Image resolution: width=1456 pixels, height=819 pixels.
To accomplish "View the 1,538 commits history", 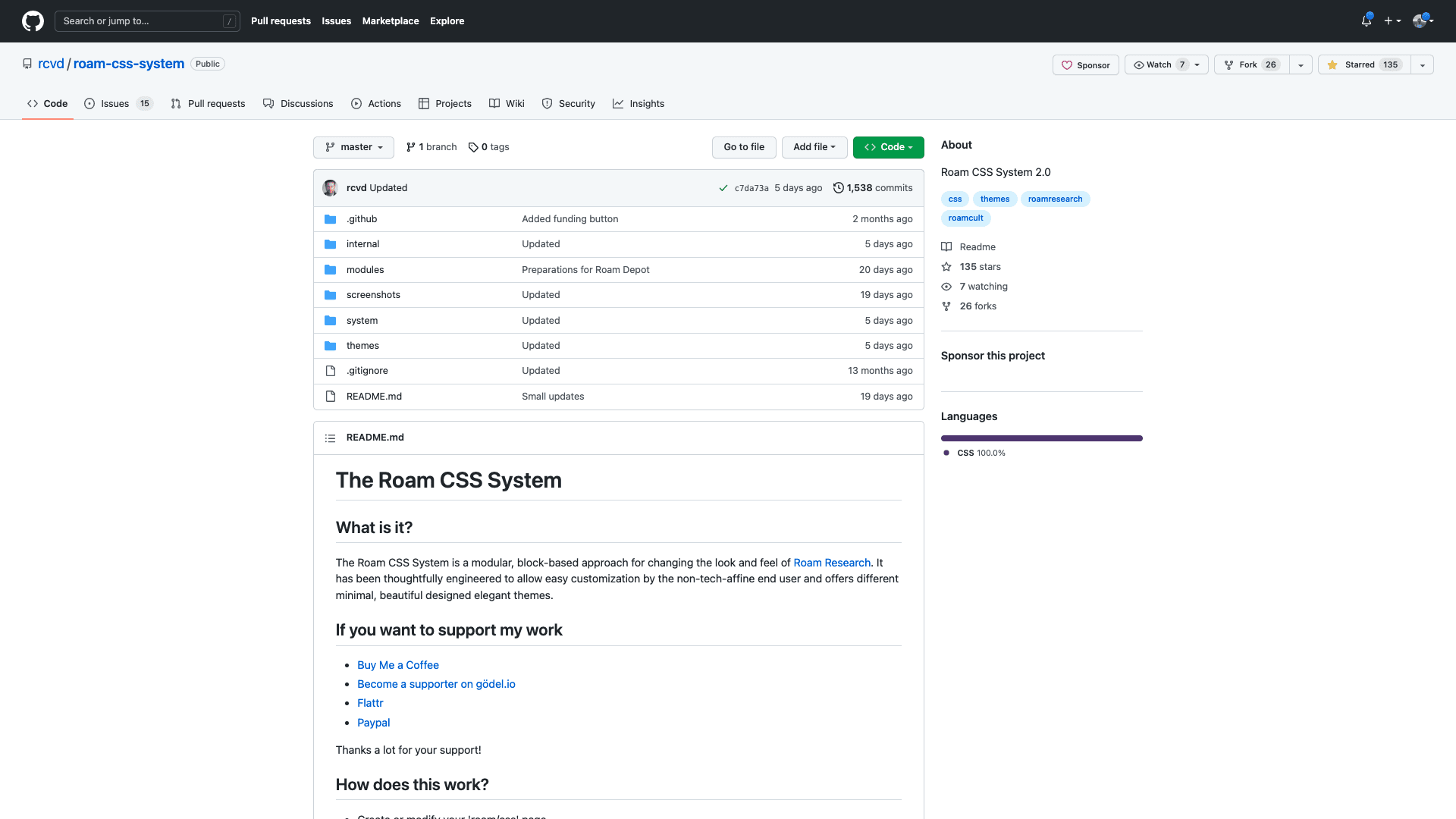I will [x=873, y=188].
